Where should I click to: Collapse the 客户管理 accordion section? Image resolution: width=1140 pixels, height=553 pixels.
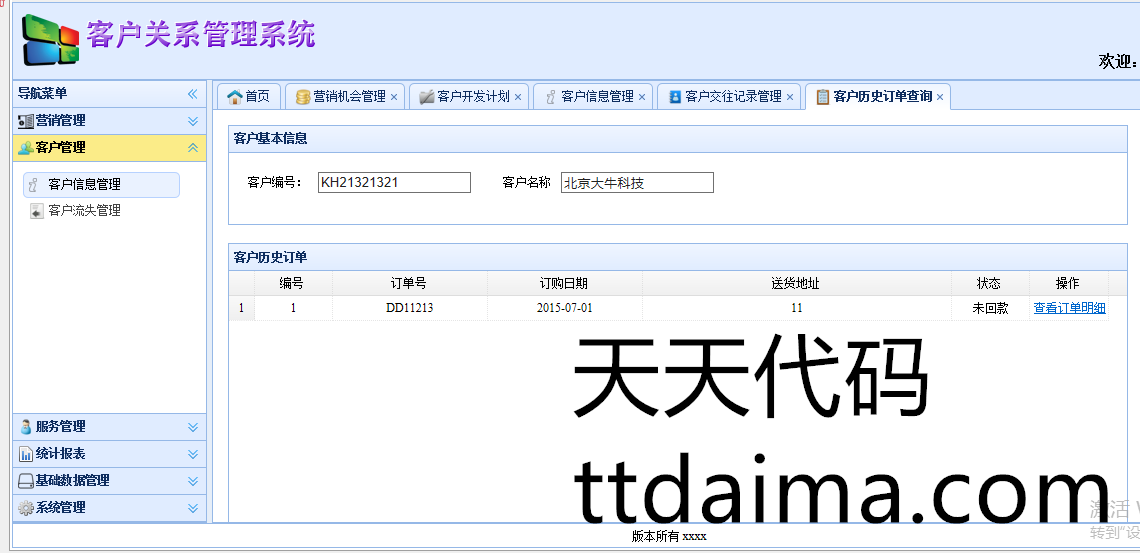coord(193,148)
